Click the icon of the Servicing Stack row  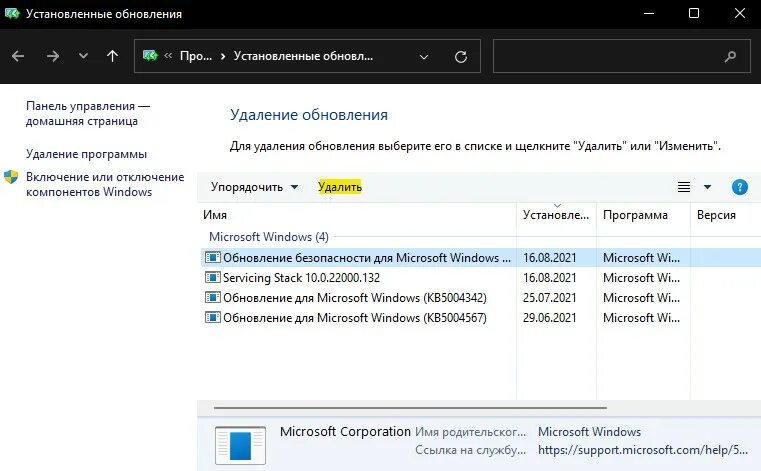212,278
